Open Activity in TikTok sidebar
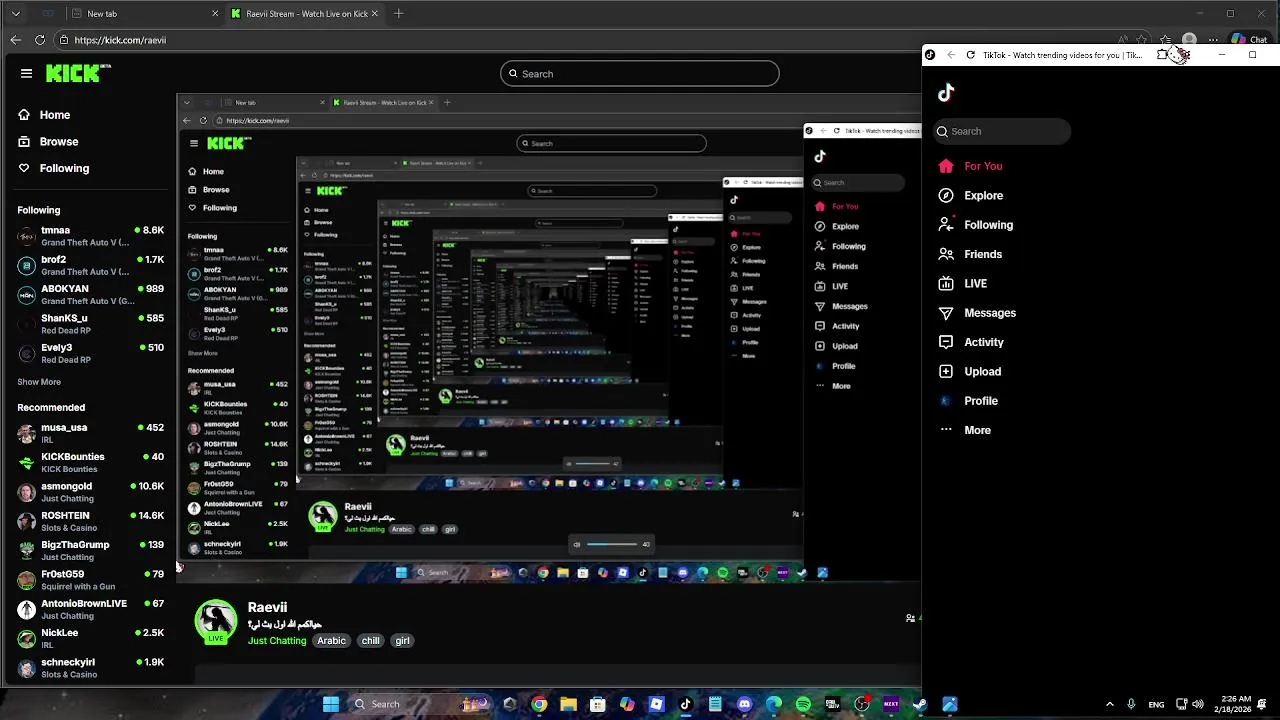Image resolution: width=1280 pixels, height=720 pixels. pos(971,342)
